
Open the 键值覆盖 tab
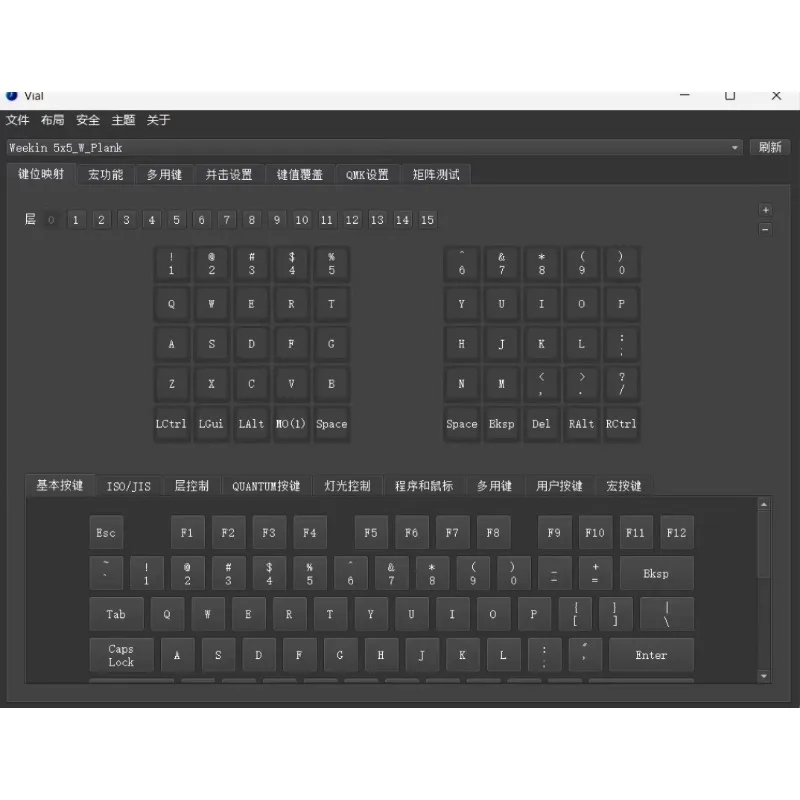click(299, 174)
